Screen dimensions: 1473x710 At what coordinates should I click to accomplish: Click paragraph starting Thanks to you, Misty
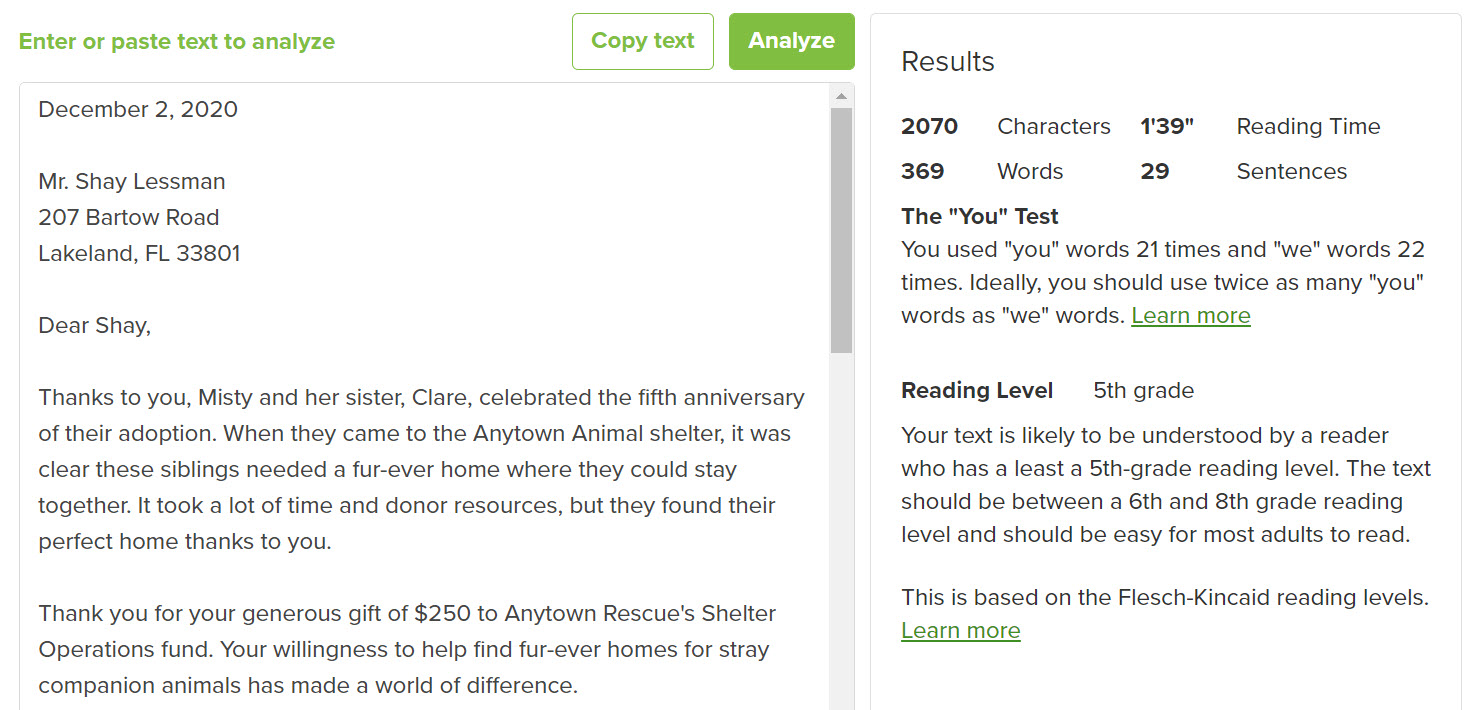(x=421, y=469)
